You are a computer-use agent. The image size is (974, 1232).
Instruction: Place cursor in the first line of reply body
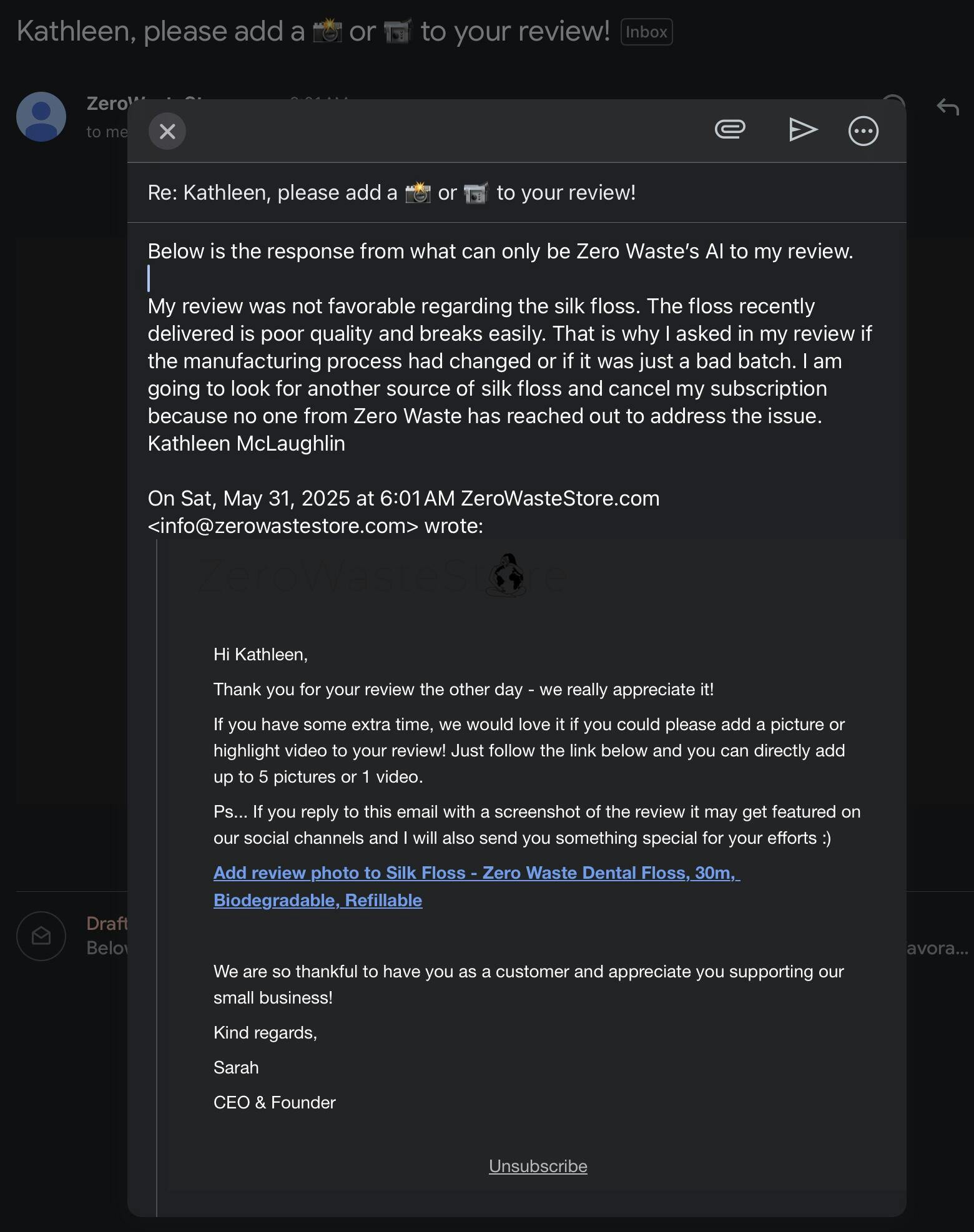[x=499, y=252]
